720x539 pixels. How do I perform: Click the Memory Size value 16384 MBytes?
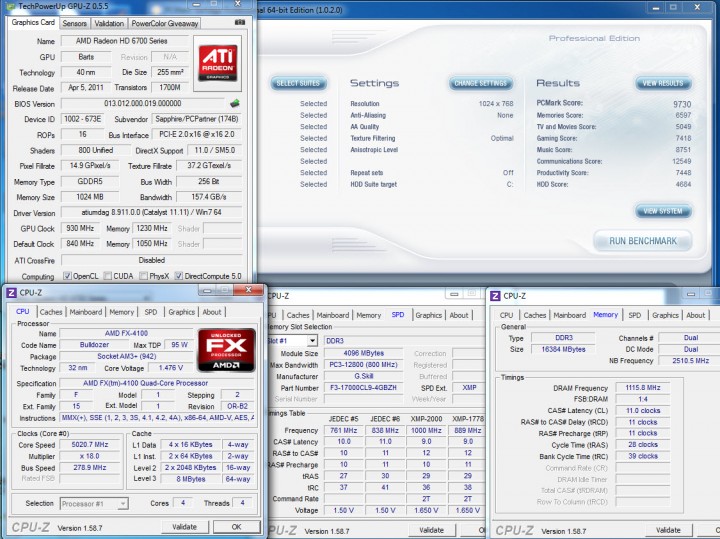point(563,349)
